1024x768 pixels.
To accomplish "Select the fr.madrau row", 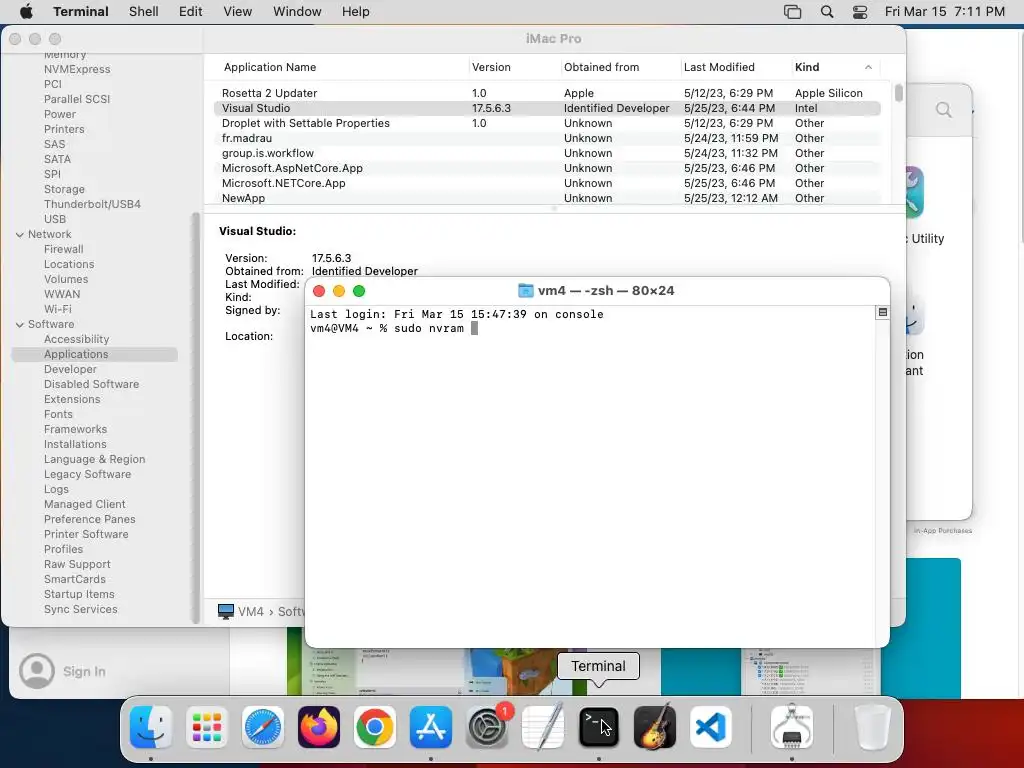I will click(547, 138).
